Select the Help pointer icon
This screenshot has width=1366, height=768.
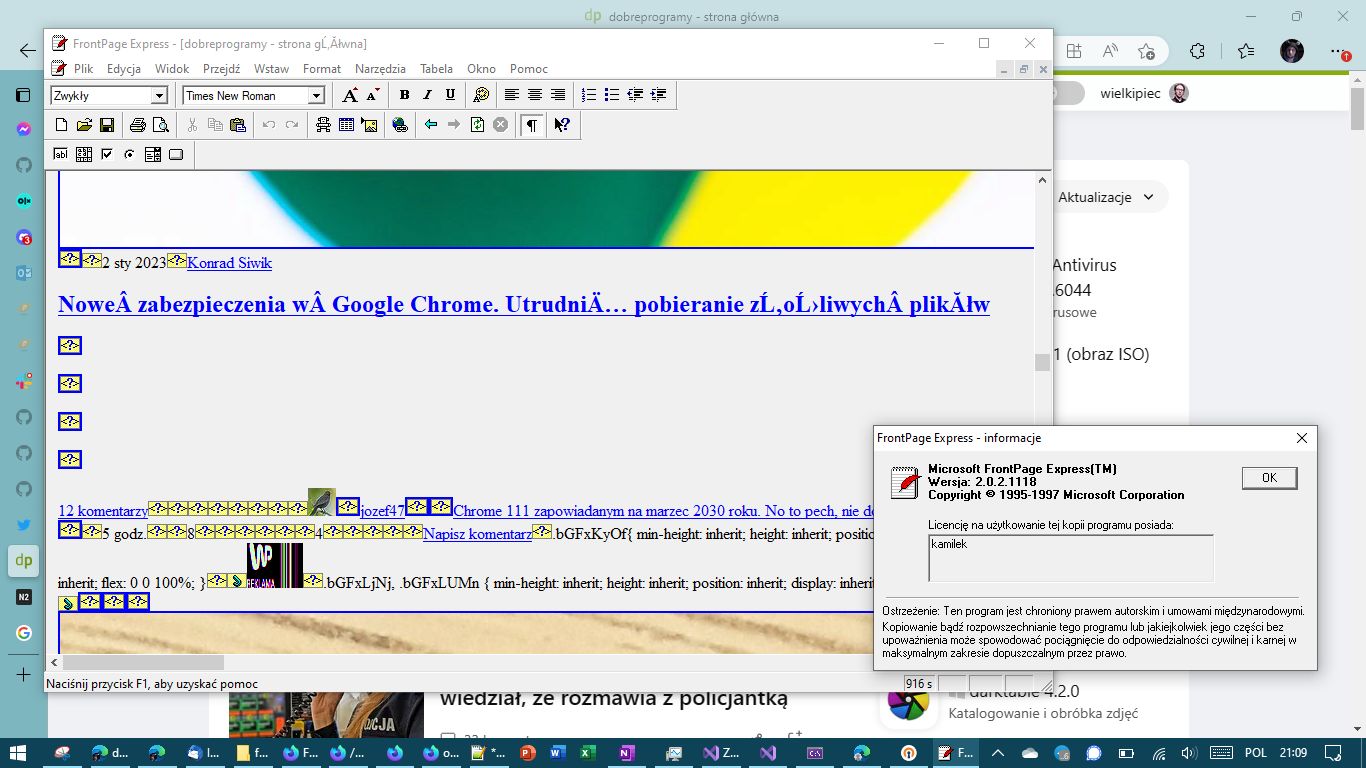pyautogui.click(x=561, y=124)
